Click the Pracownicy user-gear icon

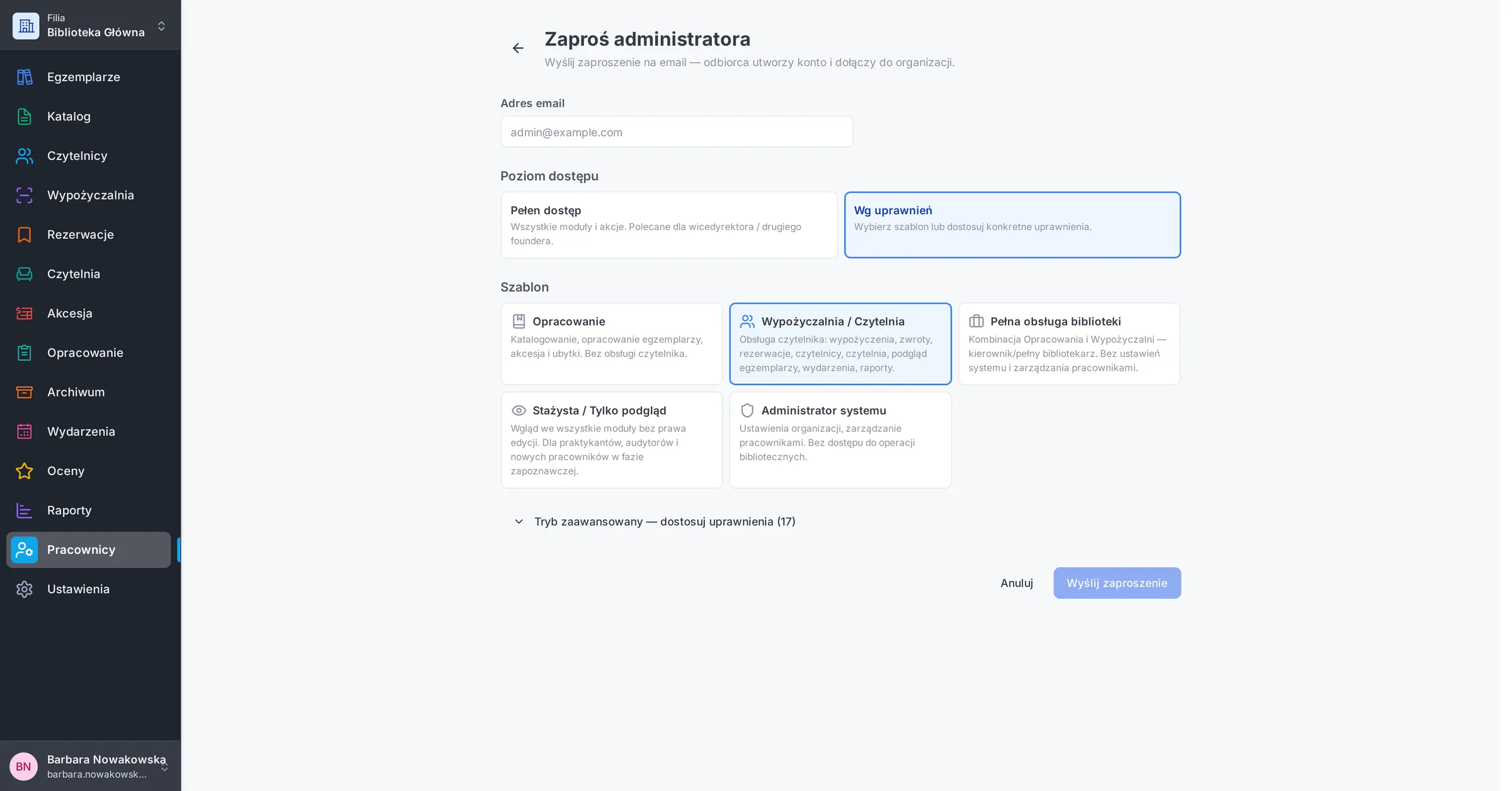tap(24, 550)
